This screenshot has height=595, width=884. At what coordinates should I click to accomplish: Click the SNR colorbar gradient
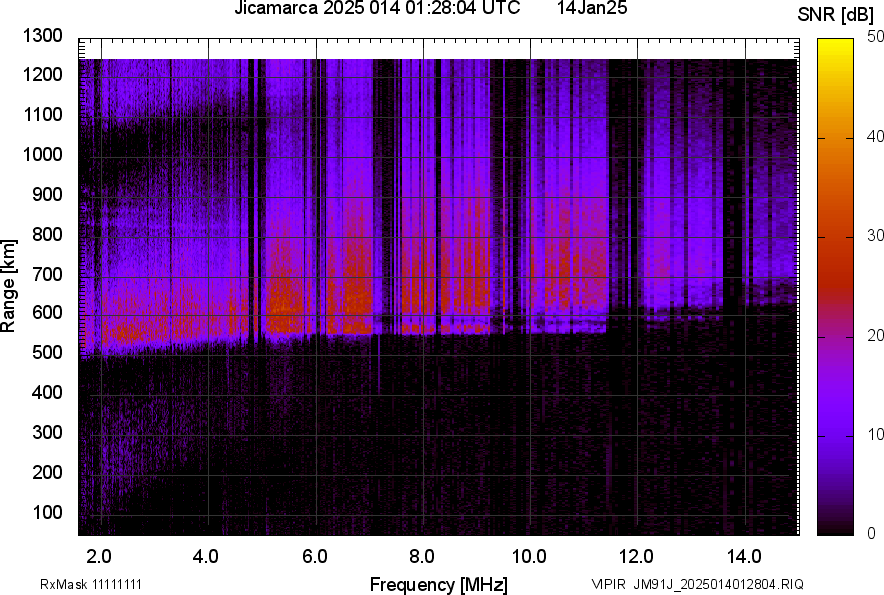[x=836, y=287]
